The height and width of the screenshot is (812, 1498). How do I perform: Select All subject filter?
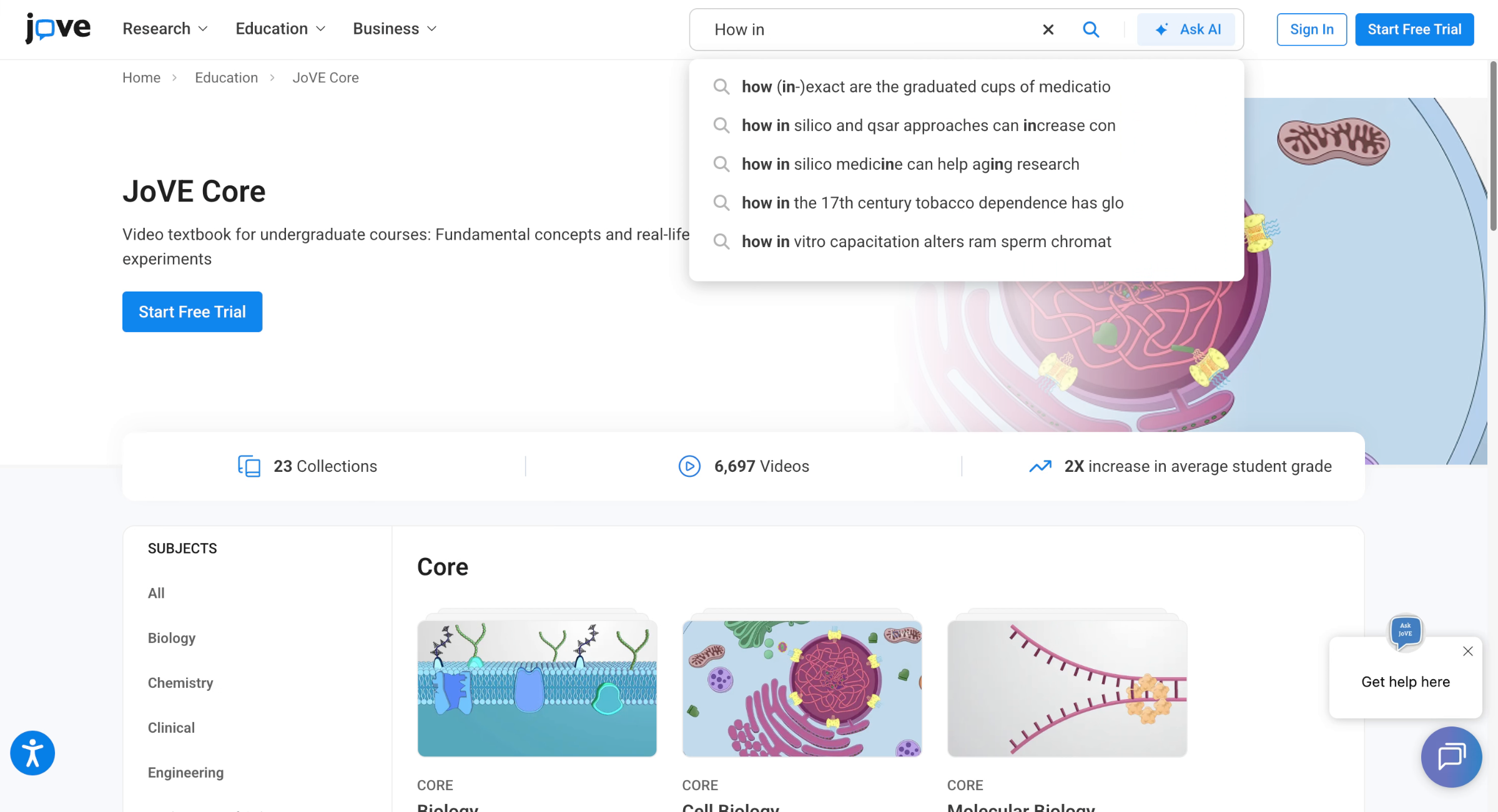(156, 593)
